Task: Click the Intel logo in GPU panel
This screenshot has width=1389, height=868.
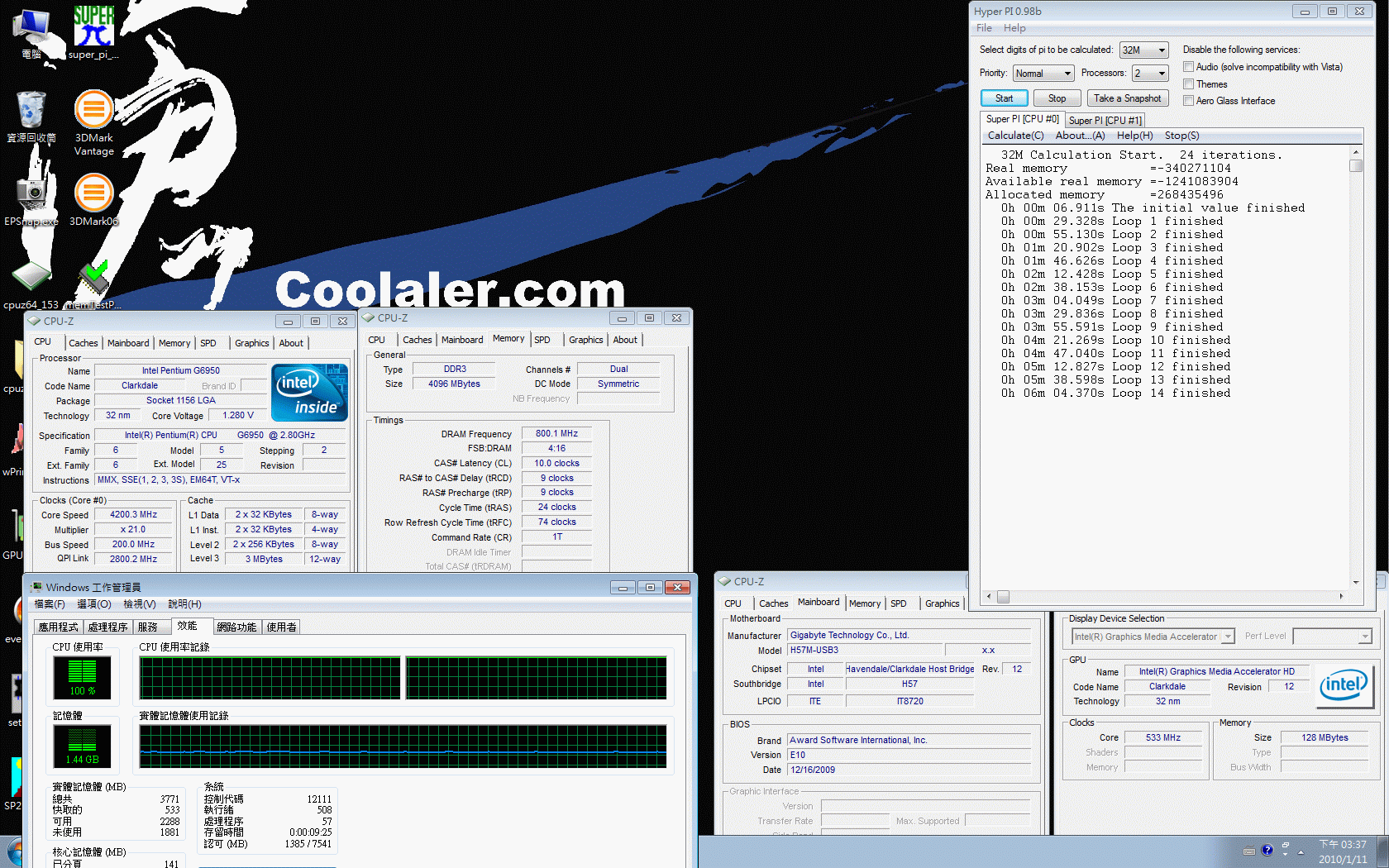Action: click(x=1344, y=685)
